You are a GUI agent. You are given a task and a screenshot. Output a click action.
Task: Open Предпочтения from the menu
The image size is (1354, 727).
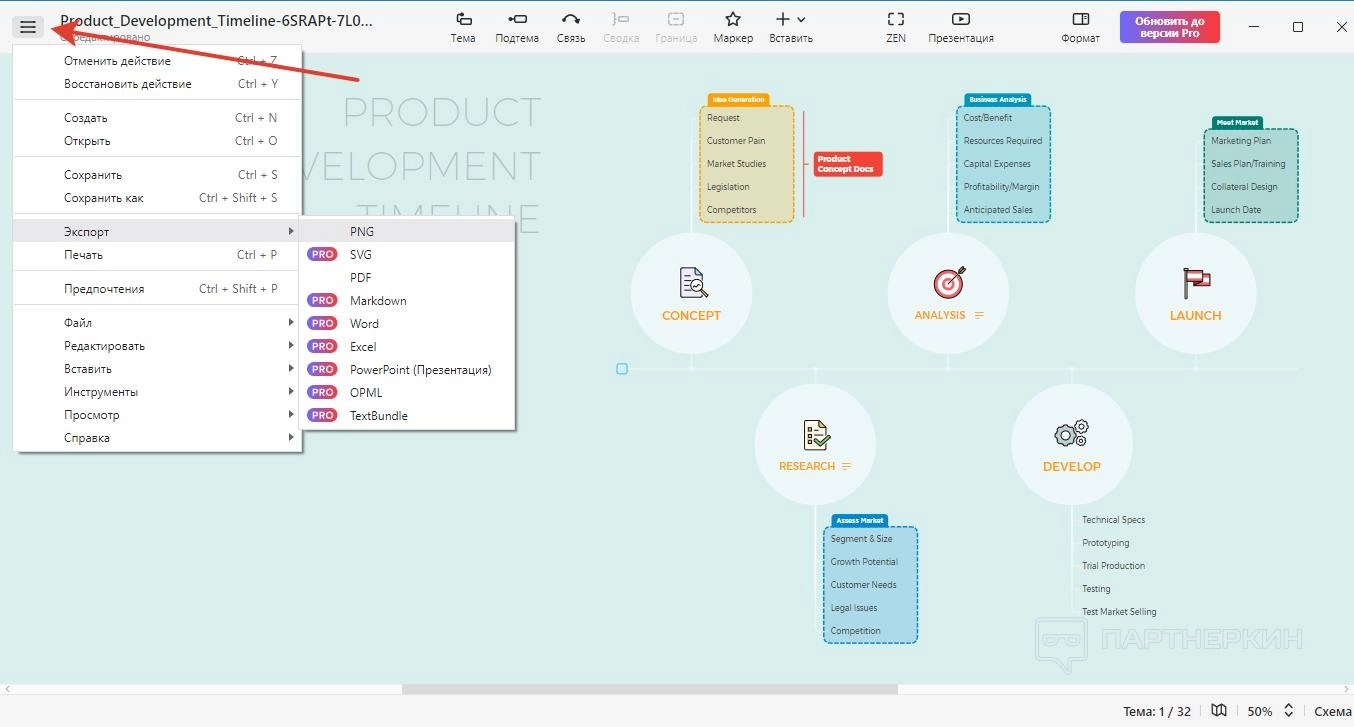104,289
